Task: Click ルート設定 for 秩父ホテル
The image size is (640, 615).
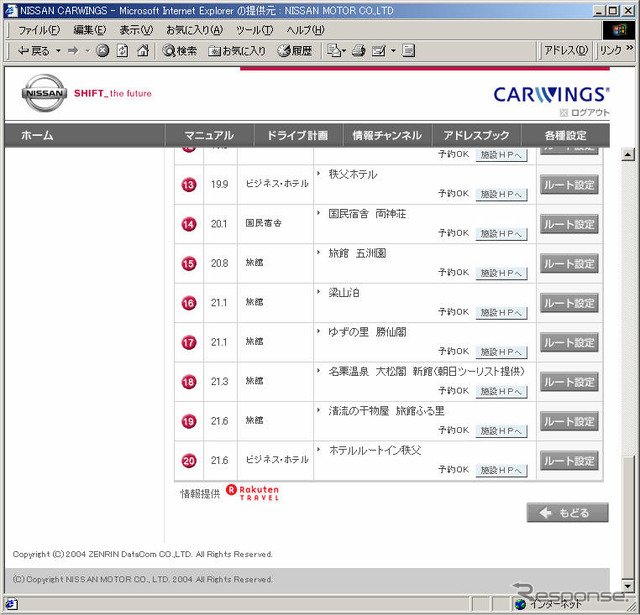Action: [x=569, y=185]
